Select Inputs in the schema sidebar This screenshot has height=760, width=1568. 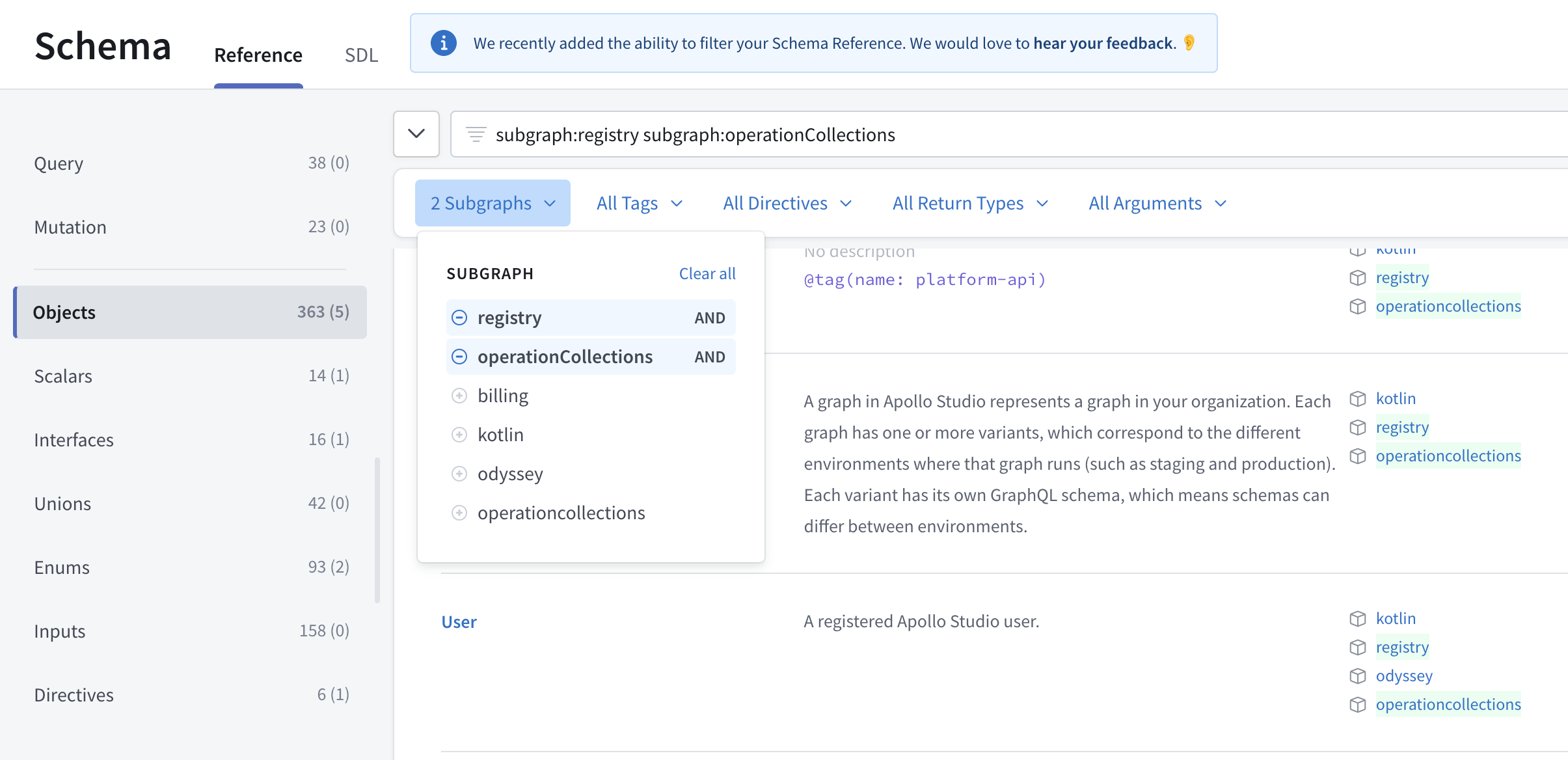(191, 631)
